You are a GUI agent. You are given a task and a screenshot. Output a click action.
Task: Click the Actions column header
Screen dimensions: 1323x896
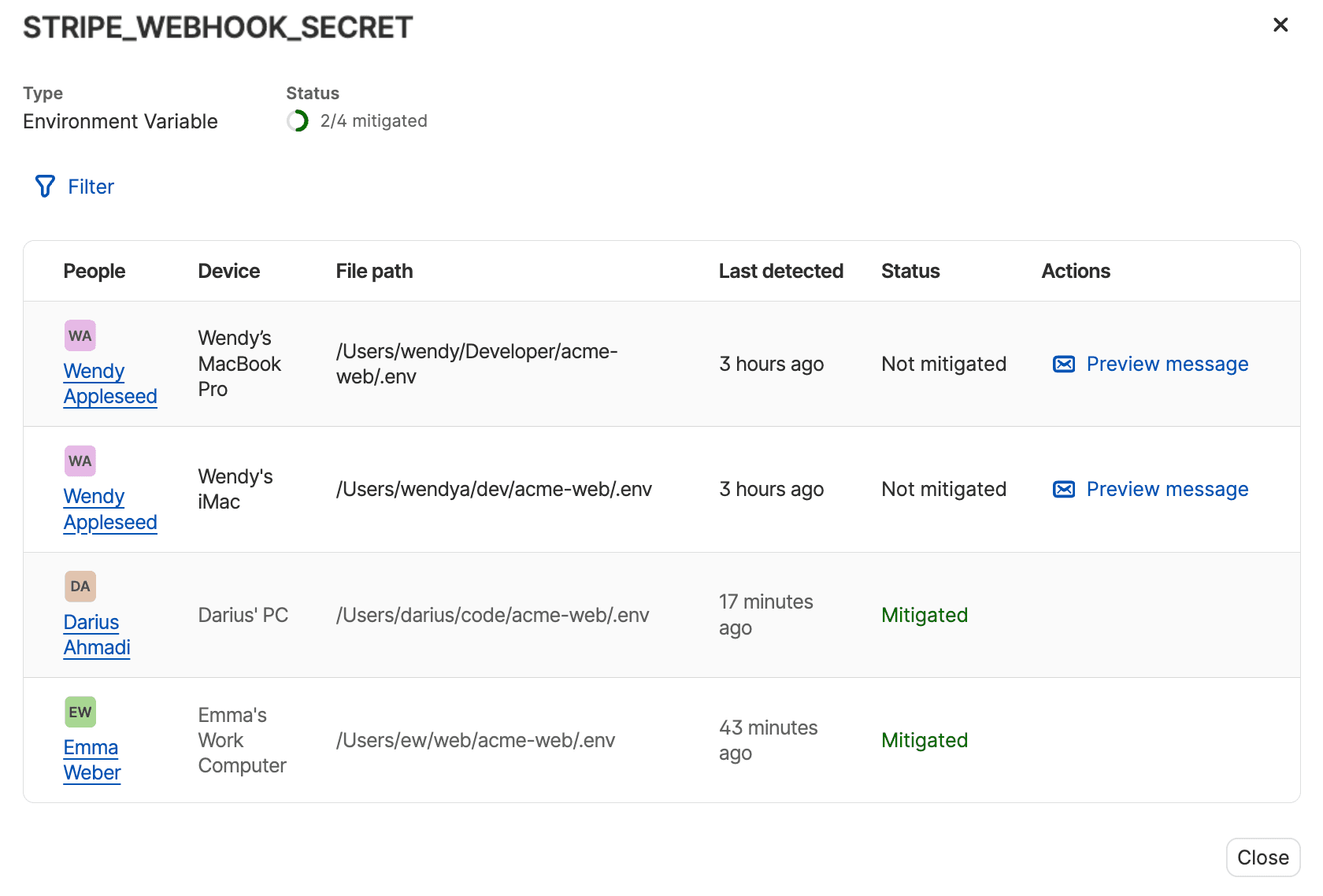[x=1077, y=271]
